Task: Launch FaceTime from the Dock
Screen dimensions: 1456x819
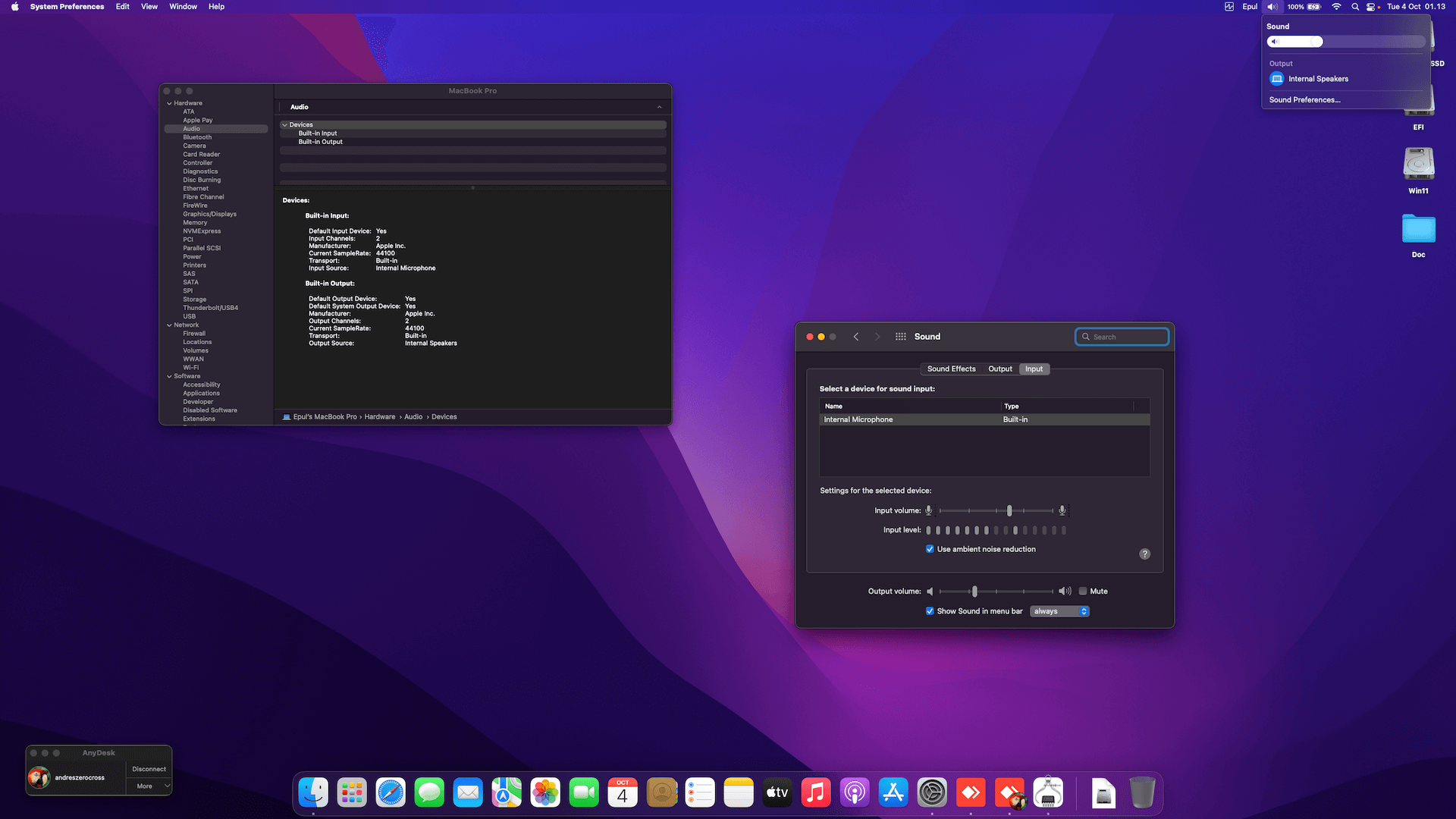Action: (584, 792)
